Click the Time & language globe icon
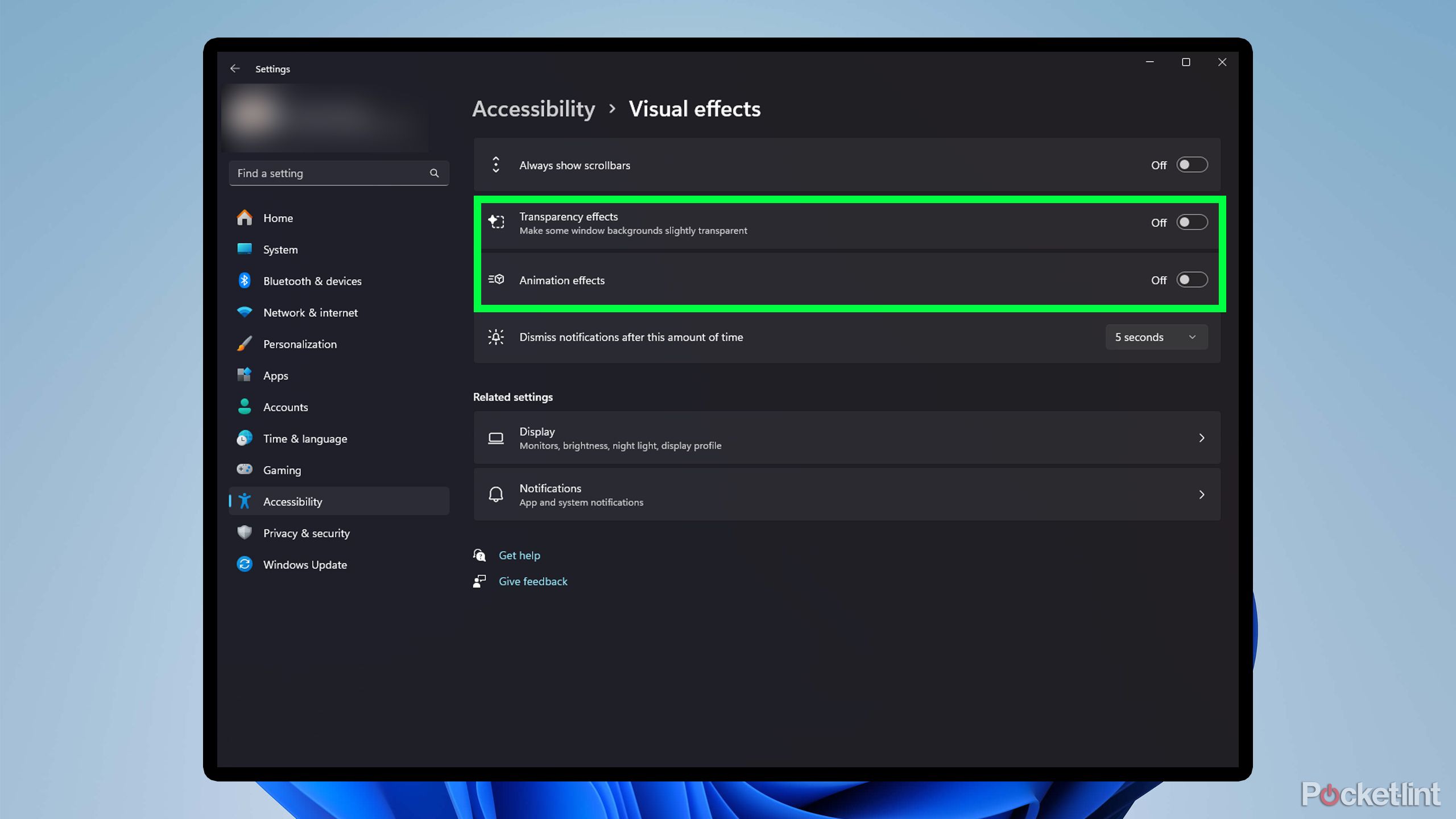Viewport: 1456px width, 819px height. pyautogui.click(x=245, y=438)
